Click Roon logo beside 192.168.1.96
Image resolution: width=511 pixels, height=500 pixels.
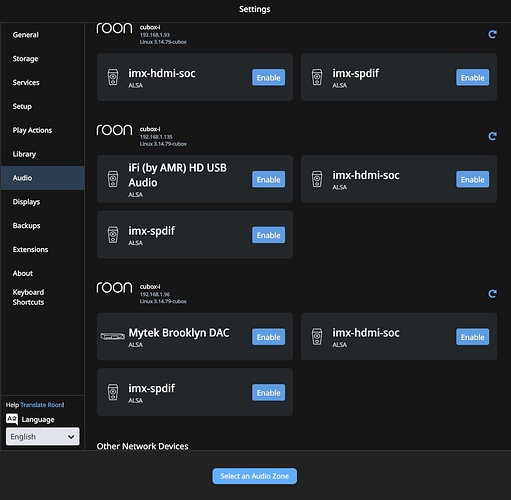click(114, 288)
